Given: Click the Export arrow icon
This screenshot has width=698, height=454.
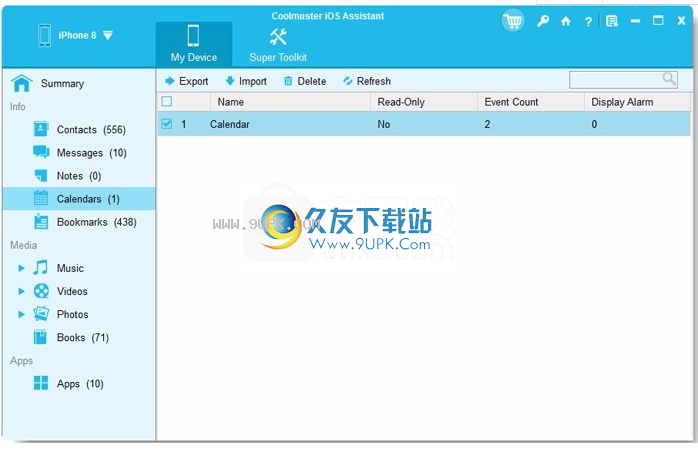Looking at the screenshot, I should coord(170,81).
